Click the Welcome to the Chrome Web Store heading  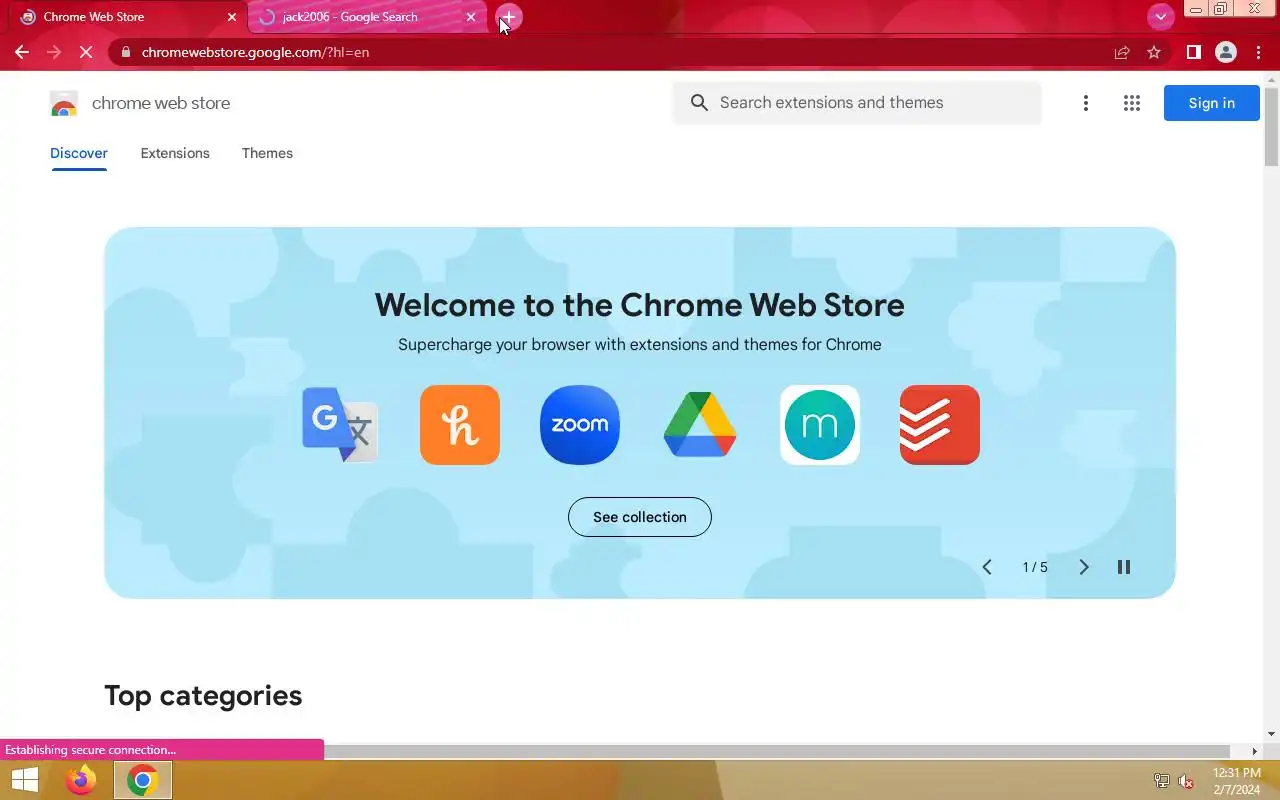(640, 305)
